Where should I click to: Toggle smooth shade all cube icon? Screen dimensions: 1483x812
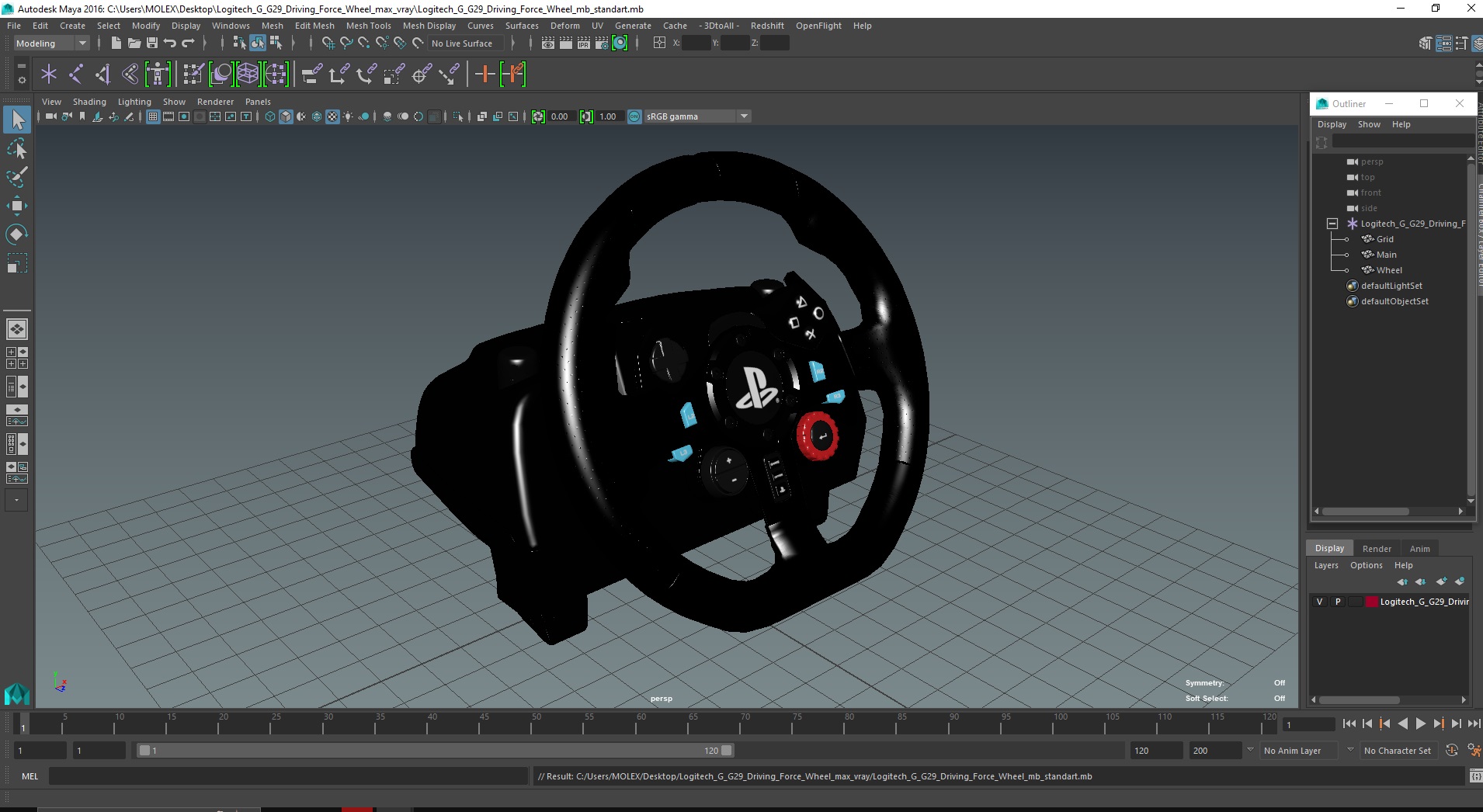tap(286, 116)
